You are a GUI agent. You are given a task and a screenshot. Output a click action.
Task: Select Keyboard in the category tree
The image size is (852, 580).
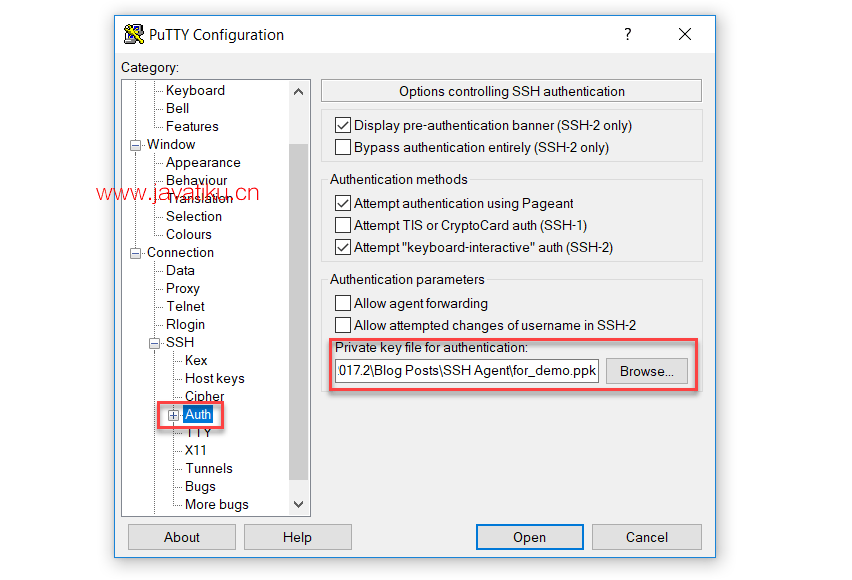[195, 90]
